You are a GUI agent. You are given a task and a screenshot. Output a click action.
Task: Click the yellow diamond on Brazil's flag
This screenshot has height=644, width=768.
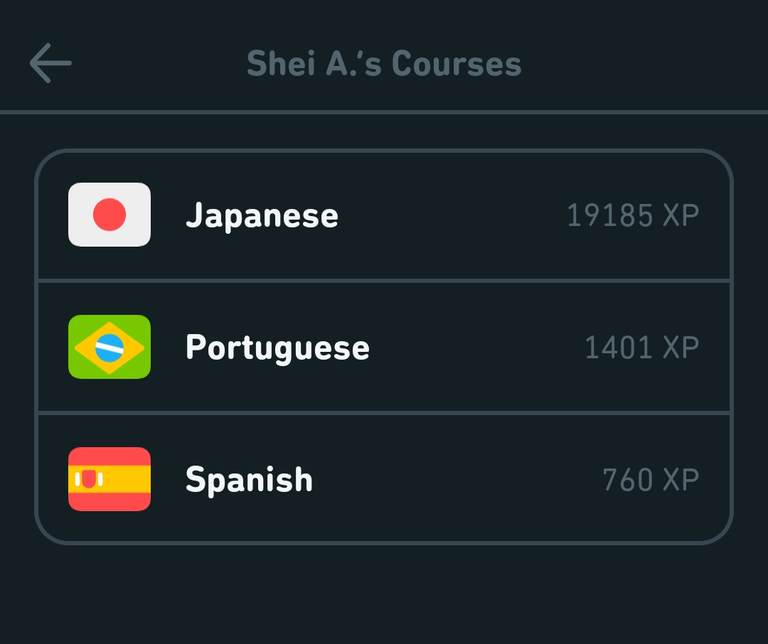[x=109, y=348]
